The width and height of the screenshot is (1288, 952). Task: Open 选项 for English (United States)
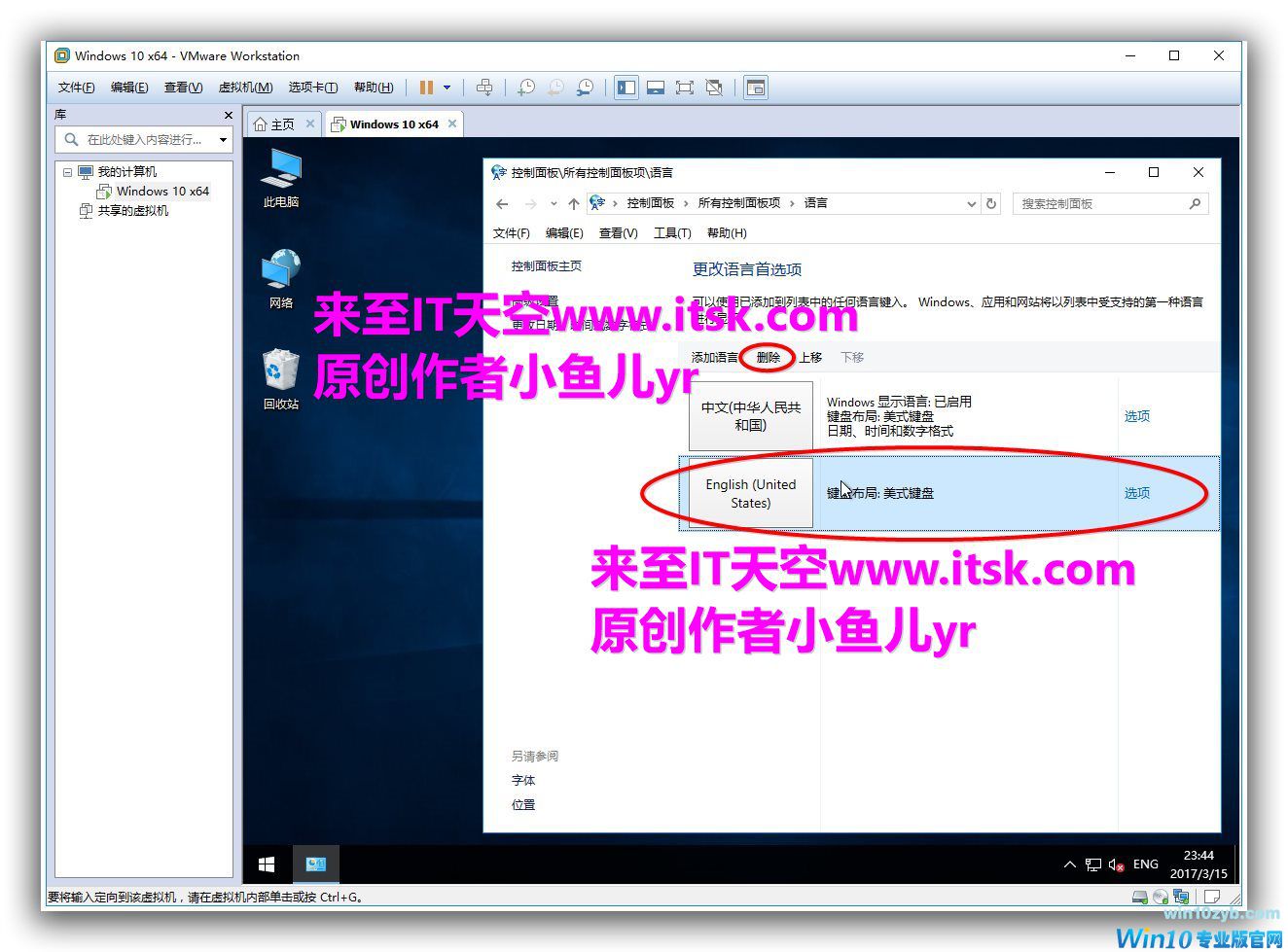[1137, 493]
